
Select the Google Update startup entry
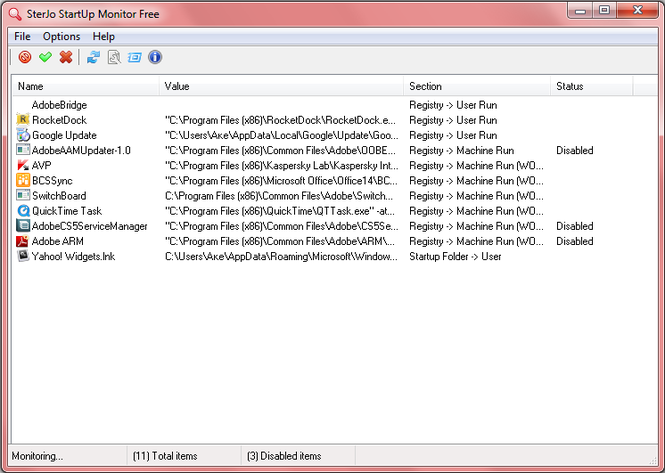click(x=64, y=135)
